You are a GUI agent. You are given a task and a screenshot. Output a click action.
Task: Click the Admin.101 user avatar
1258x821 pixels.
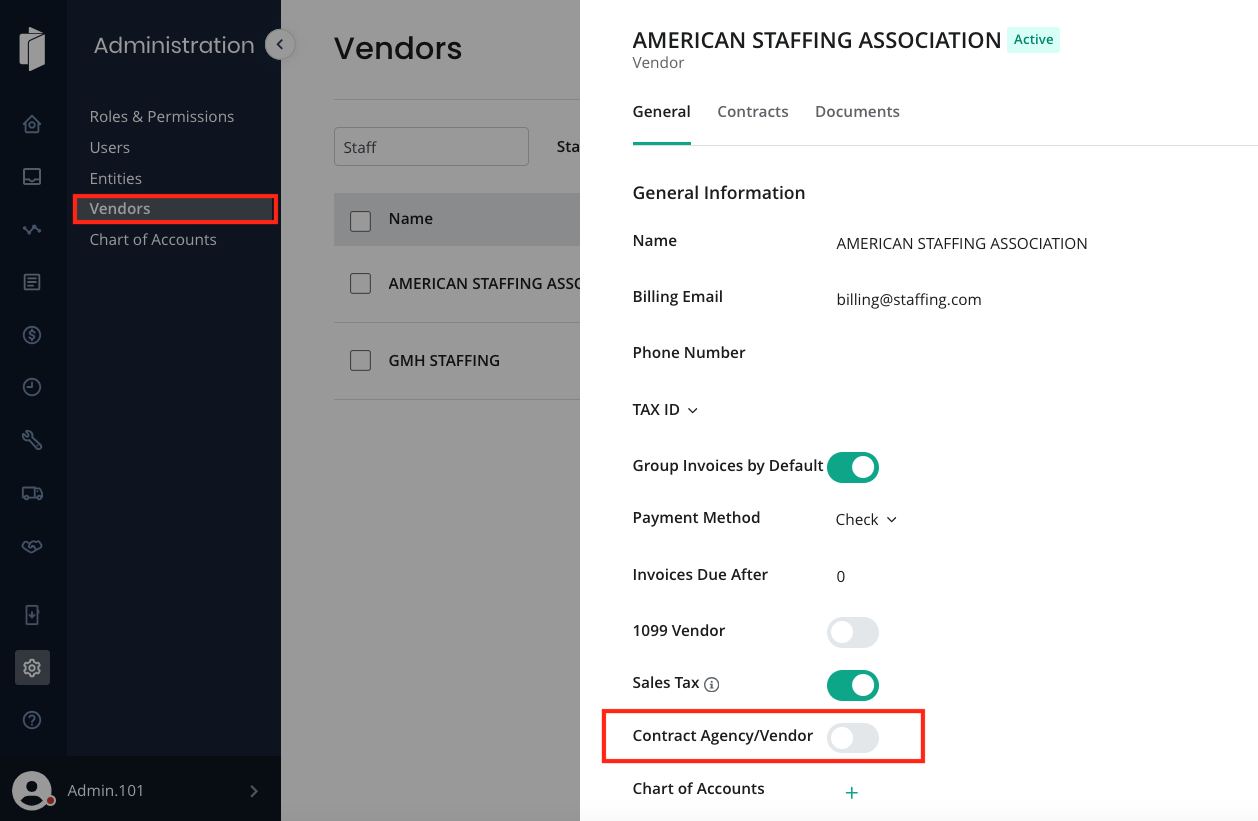click(32, 790)
